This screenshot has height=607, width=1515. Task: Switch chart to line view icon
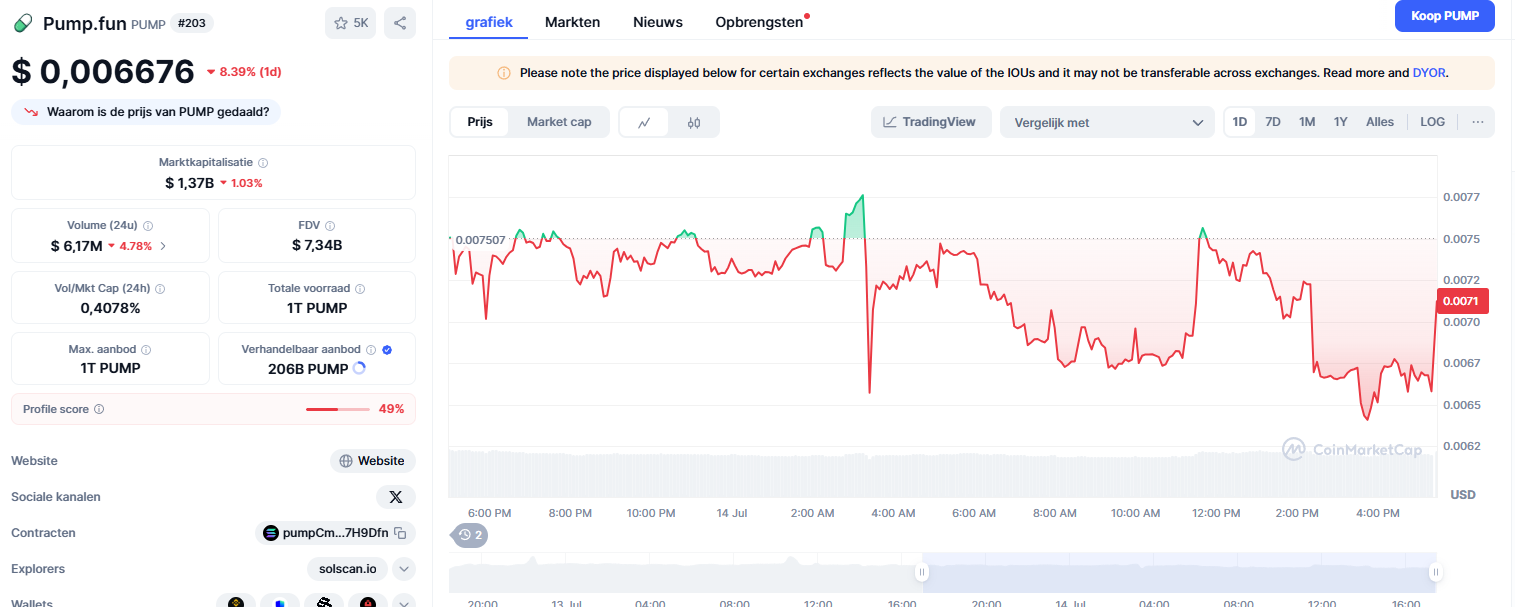point(645,122)
